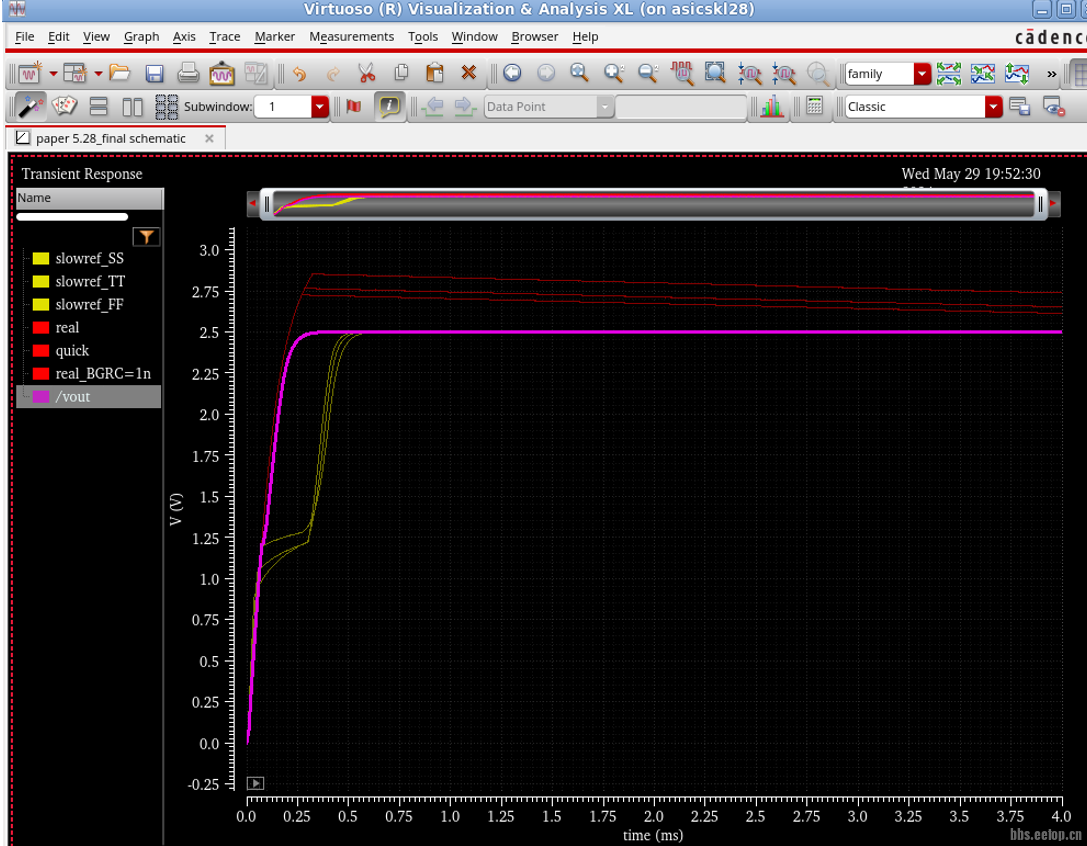The image size is (1087, 846).
Task: Click the magenta /vout color swatch
Action: (x=41, y=397)
